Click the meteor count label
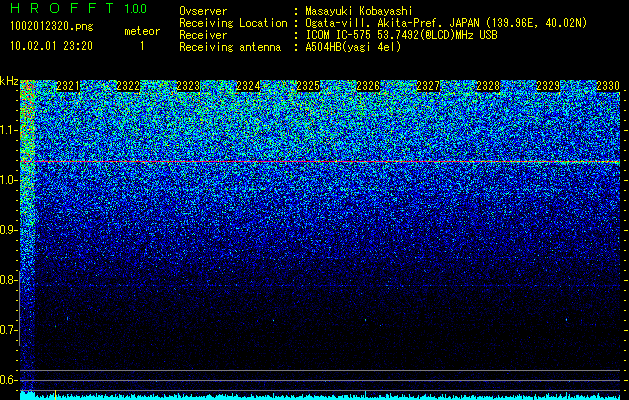The width and height of the screenshot is (629, 400). 142,31
